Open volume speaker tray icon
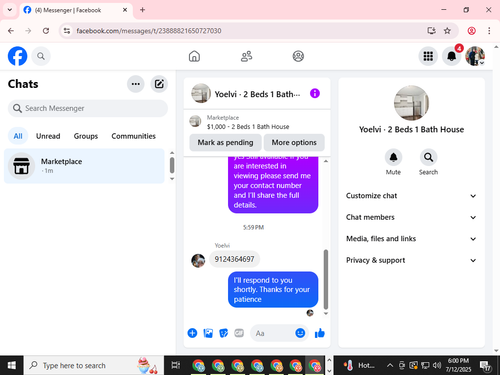The height and width of the screenshot is (375, 500). click(437, 365)
